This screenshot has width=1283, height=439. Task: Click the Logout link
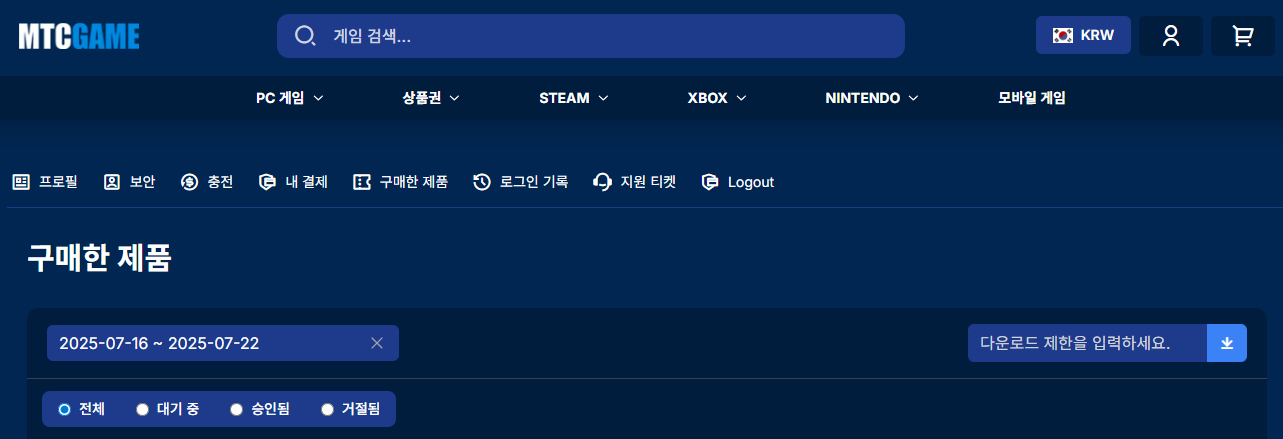pos(738,182)
